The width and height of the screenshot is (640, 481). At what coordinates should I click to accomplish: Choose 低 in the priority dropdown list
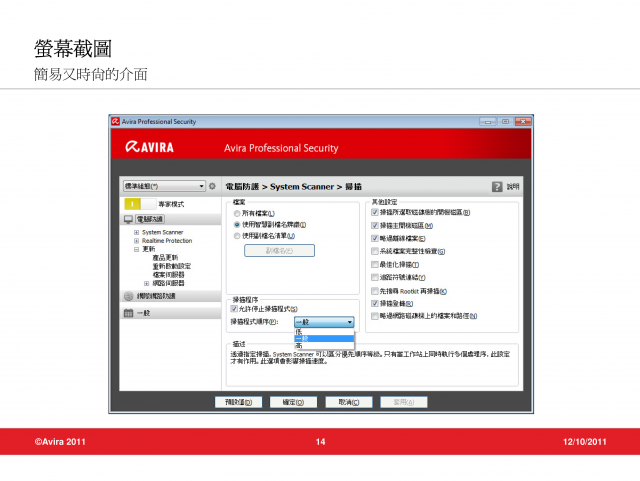coord(324,332)
